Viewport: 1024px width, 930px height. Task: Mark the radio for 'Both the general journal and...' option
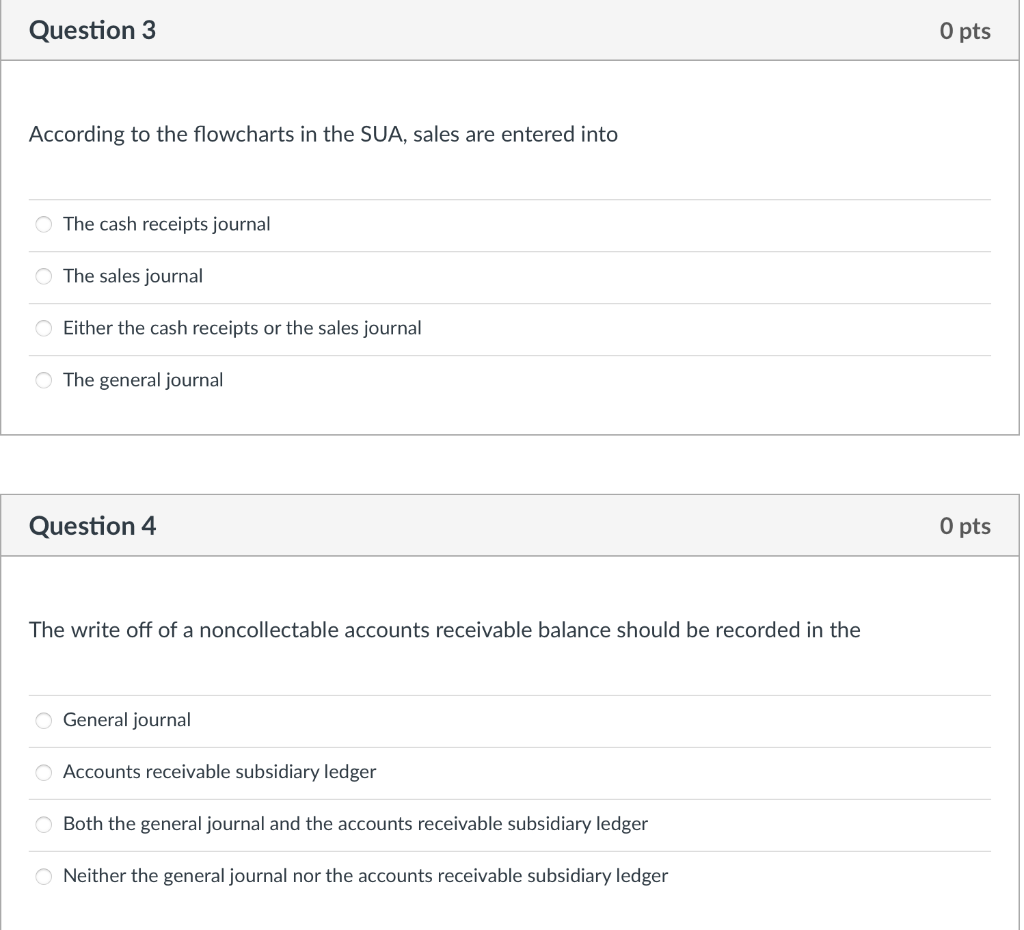(x=44, y=824)
